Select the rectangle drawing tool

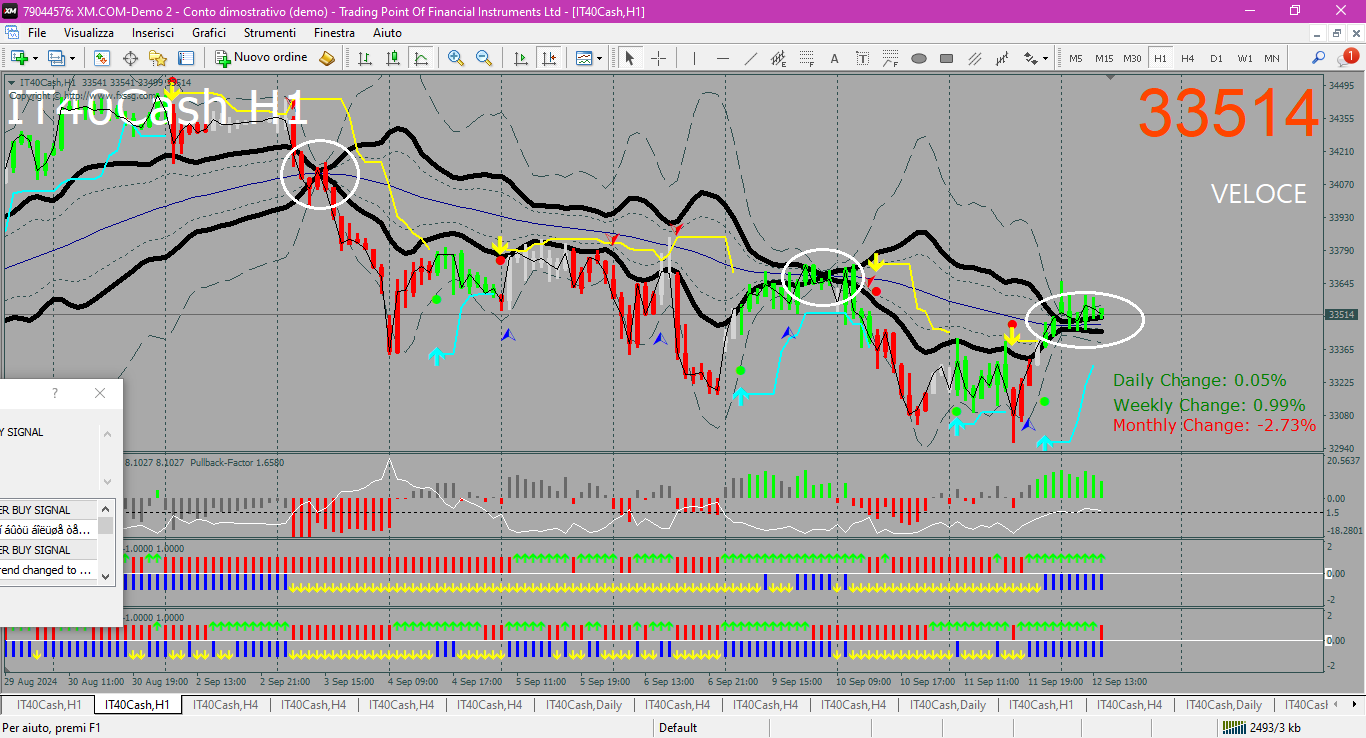click(946, 58)
